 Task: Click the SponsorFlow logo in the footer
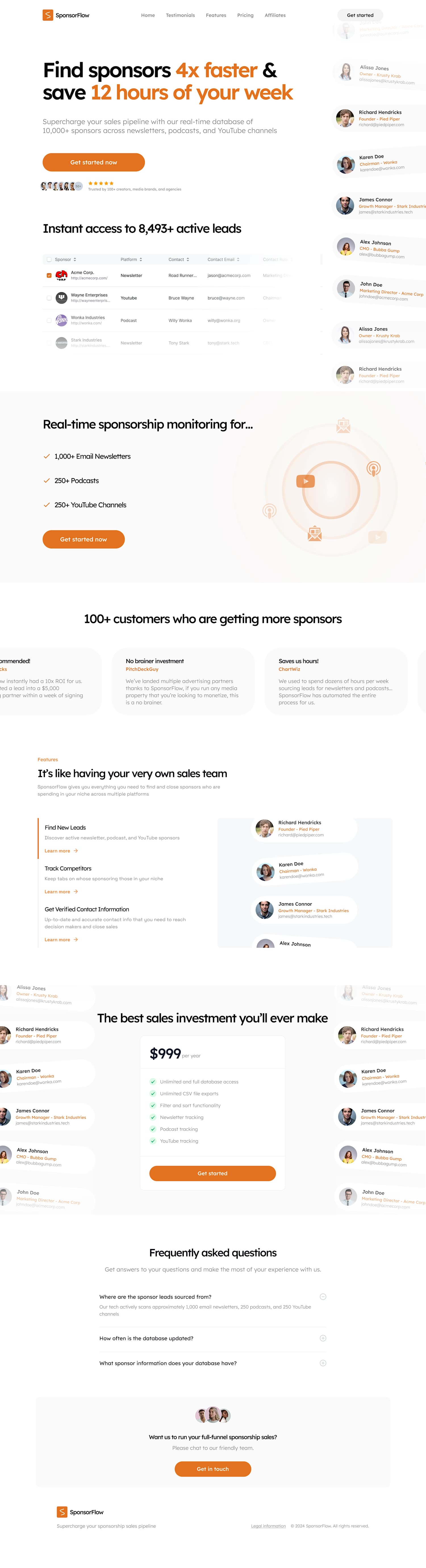coord(80,1512)
